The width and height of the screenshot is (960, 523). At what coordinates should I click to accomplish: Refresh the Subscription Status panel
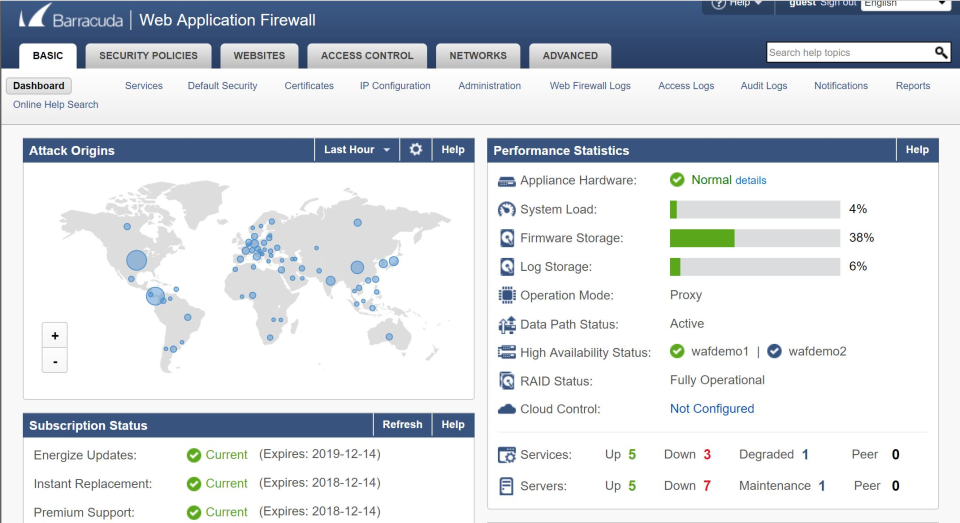point(402,424)
